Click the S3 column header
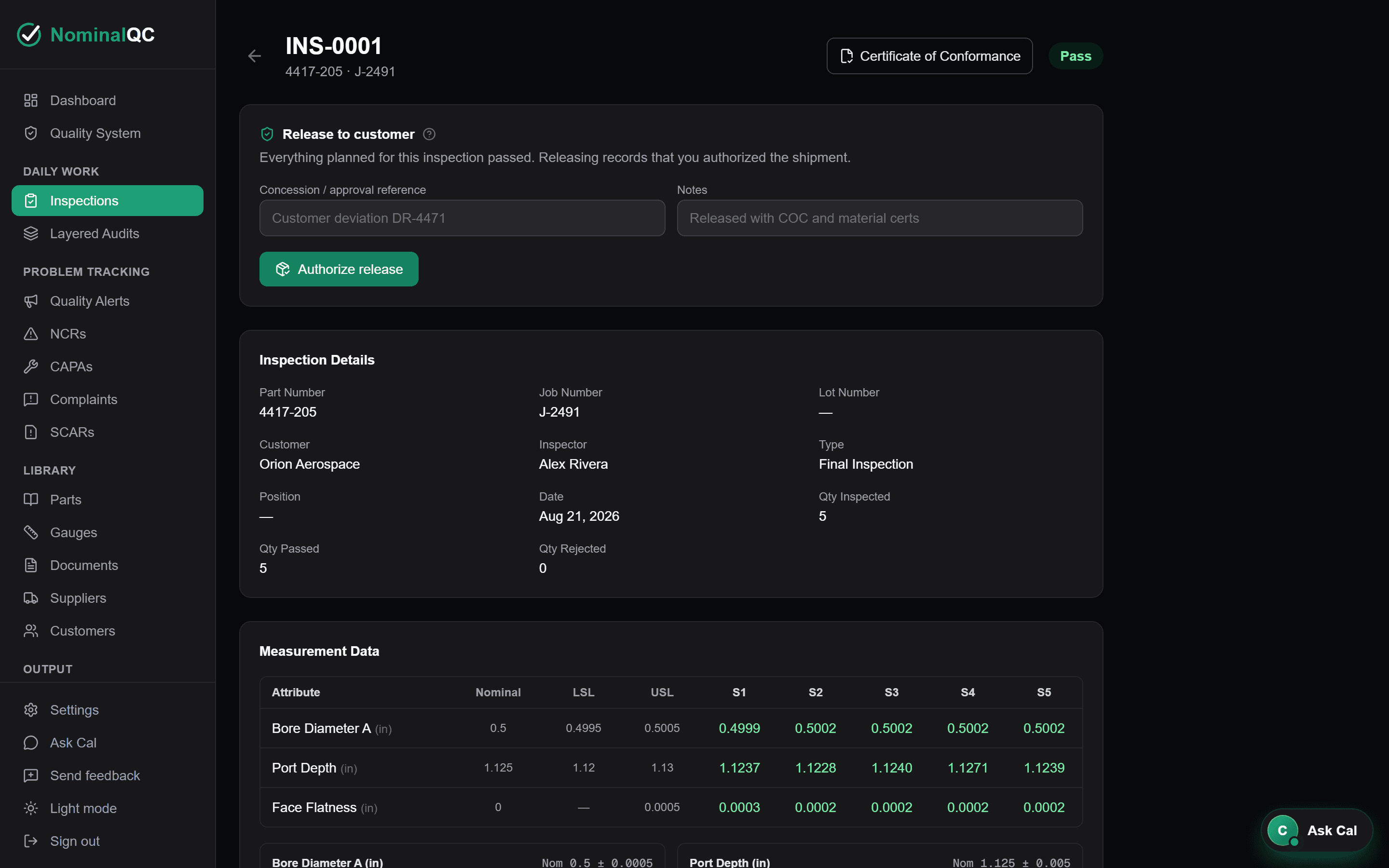This screenshot has height=868, width=1389. (891, 692)
